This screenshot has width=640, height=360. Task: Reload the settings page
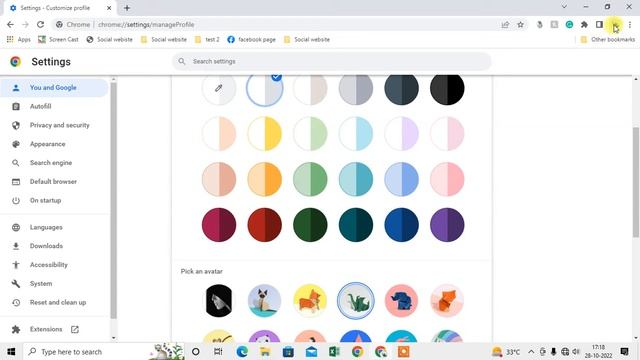pyautogui.click(x=40, y=24)
